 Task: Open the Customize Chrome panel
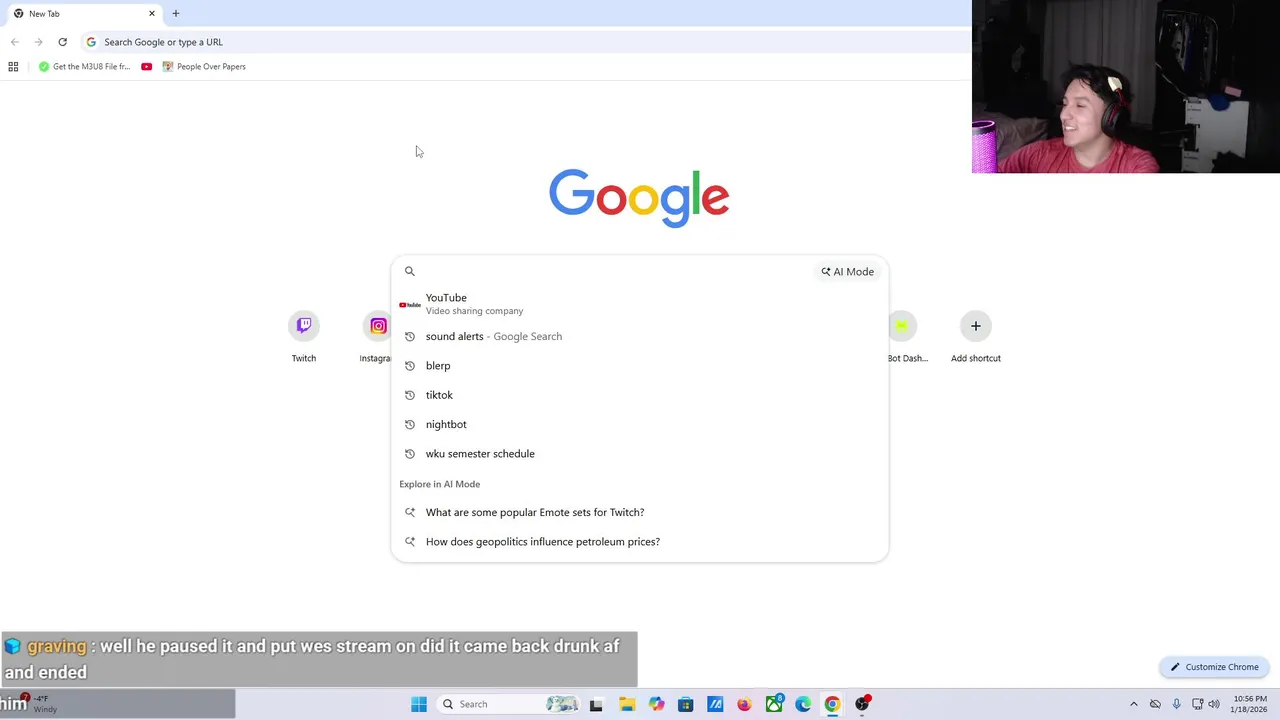point(1215,667)
